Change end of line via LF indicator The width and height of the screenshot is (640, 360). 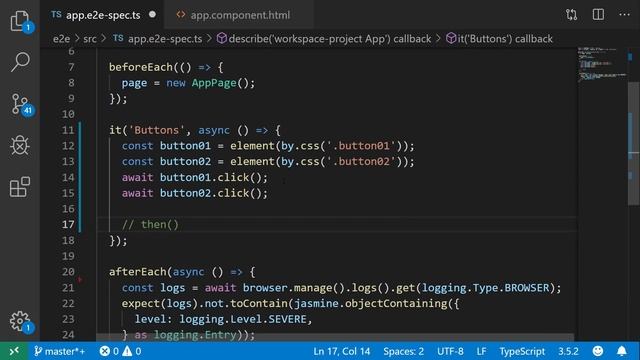[x=481, y=351]
